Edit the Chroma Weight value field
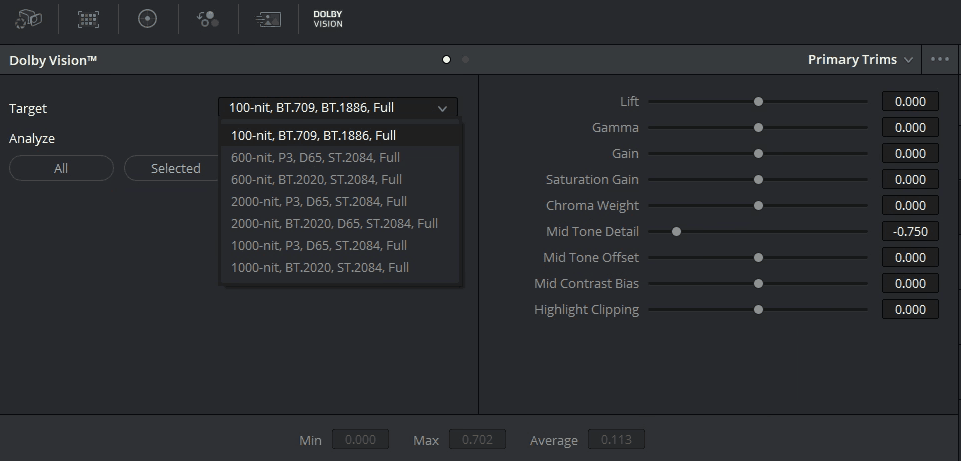 click(x=910, y=205)
